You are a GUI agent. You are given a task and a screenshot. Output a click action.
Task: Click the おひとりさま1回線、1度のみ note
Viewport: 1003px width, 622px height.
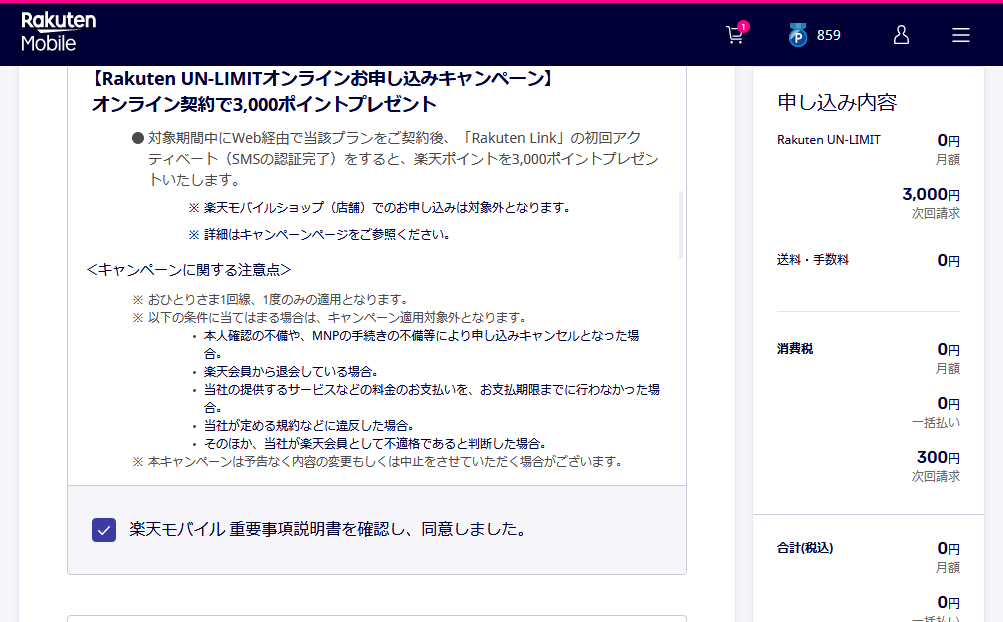click(x=270, y=299)
